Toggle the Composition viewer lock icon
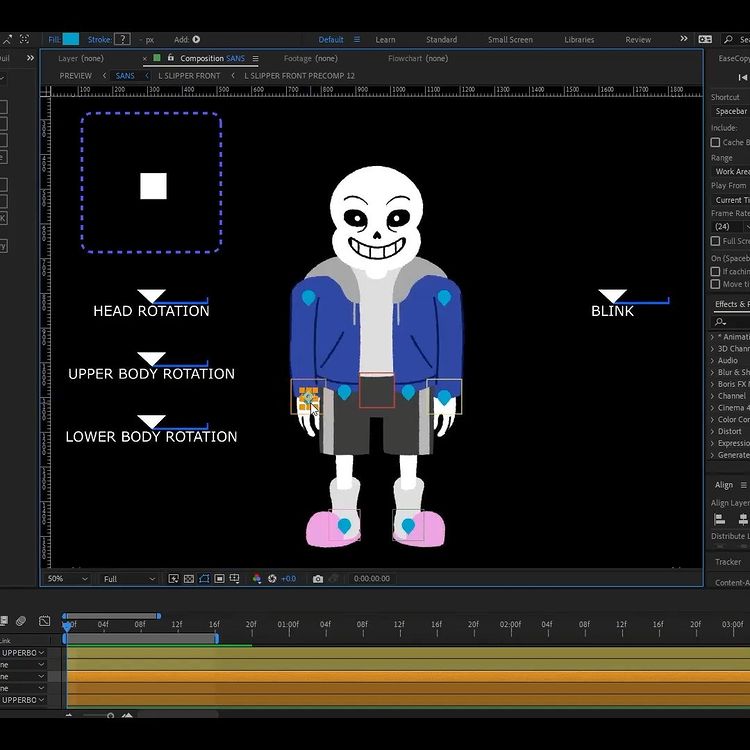Viewport: 750px width, 750px height. pos(171,58)
